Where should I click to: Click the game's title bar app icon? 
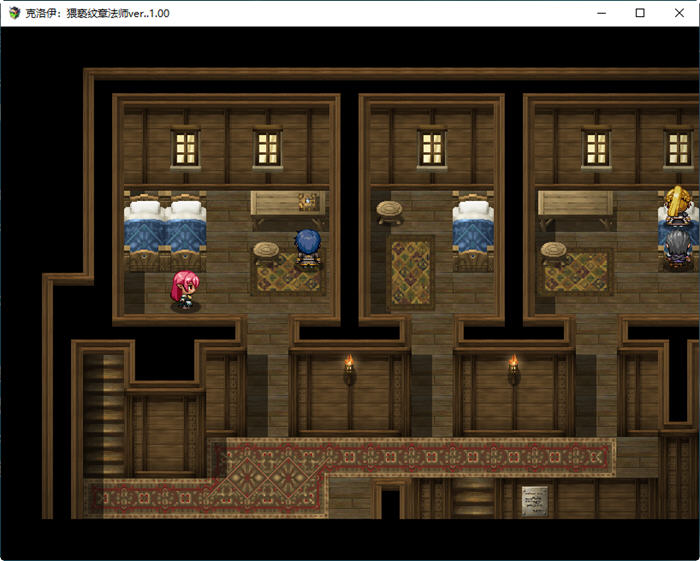[13, 13]
